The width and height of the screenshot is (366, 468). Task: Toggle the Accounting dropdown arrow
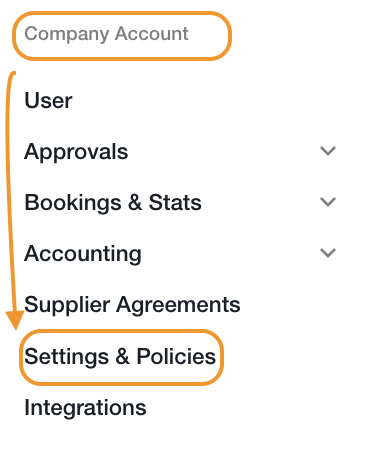[328, 253]
